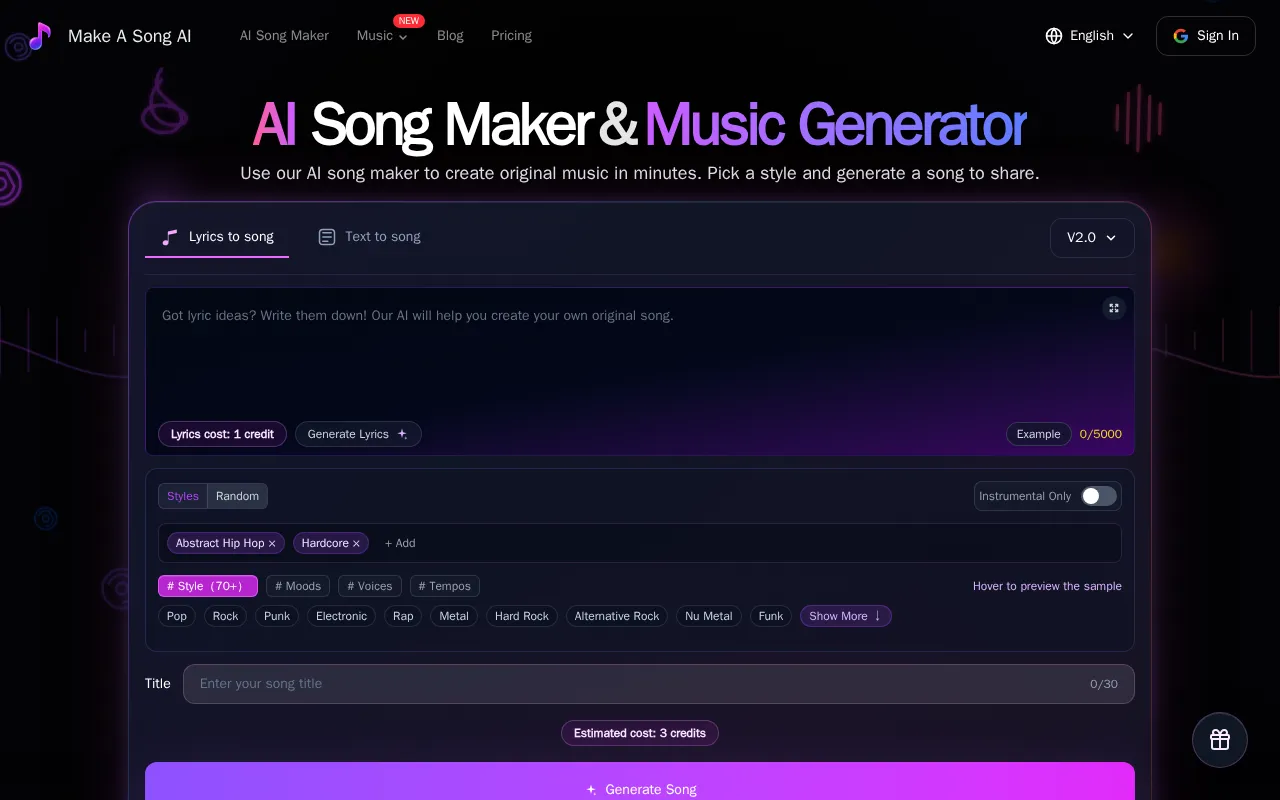Click the Estimated cost: 3 credits badge
Image resolution: width=1280 pixels, height=800 pixels.
(640, 733)
